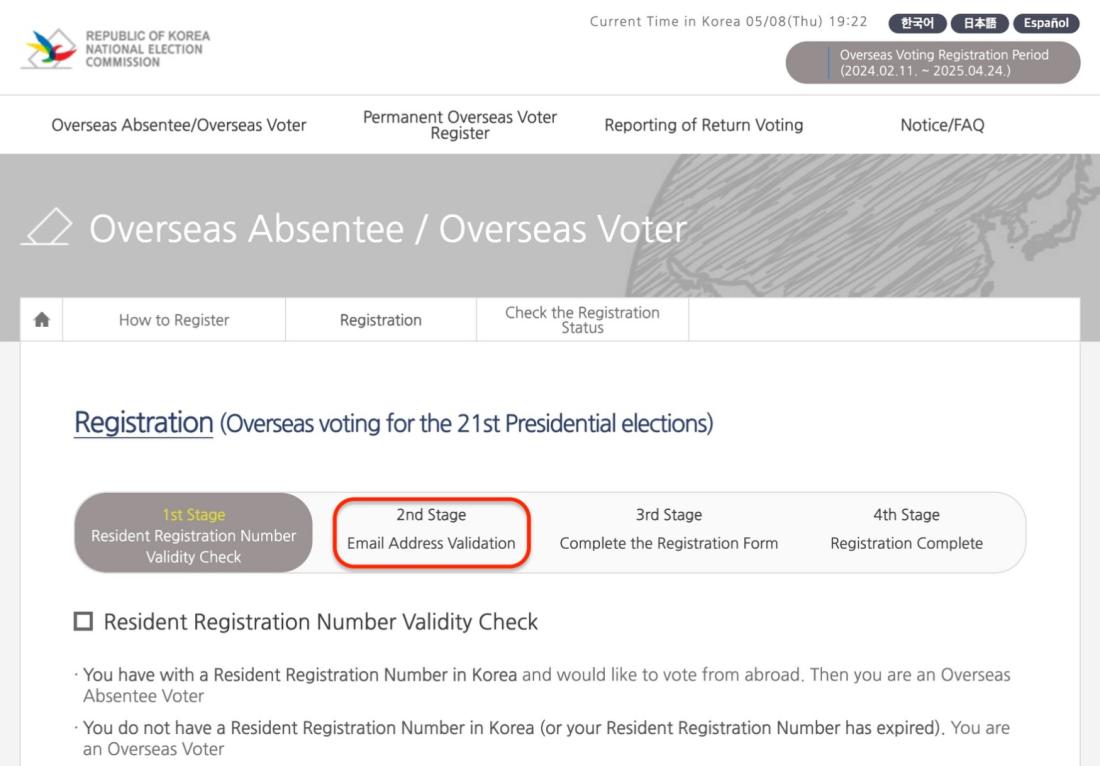Viewport: 1100px width, 766px height.
Task: Switch language to Español
Action: [1046, 23]
